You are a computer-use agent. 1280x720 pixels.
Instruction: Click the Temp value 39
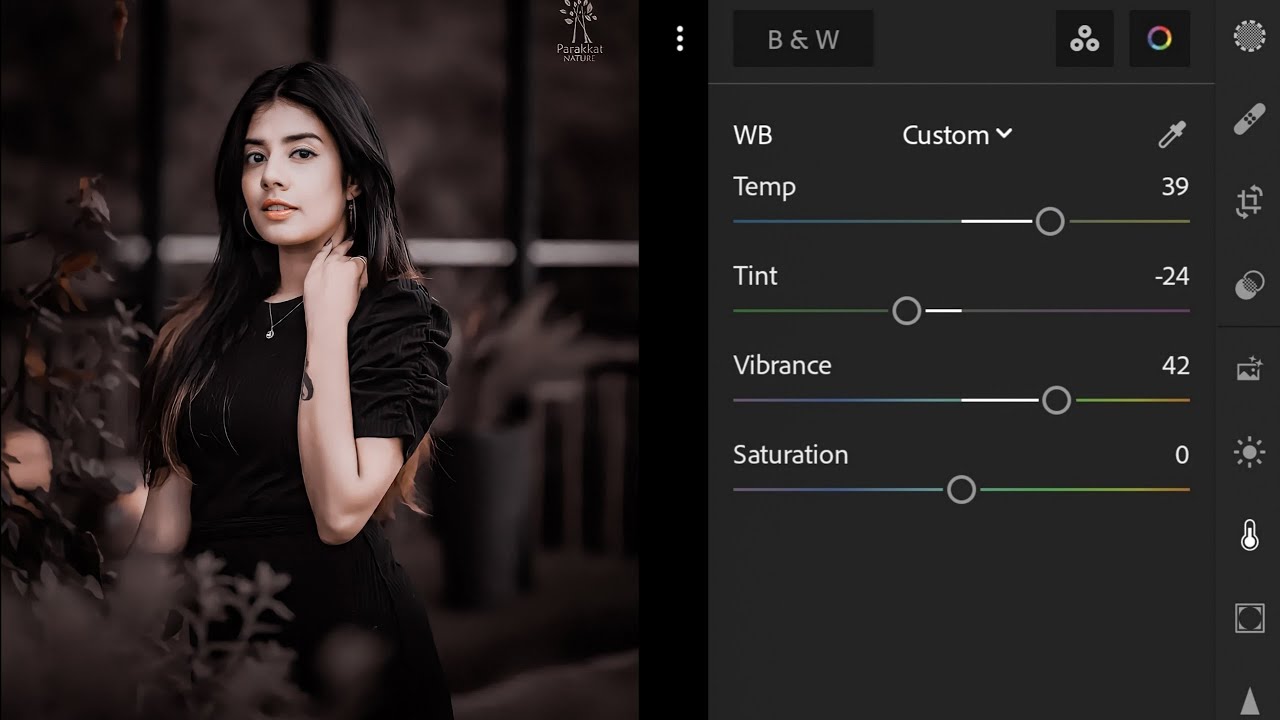(x=1175, y=187)
